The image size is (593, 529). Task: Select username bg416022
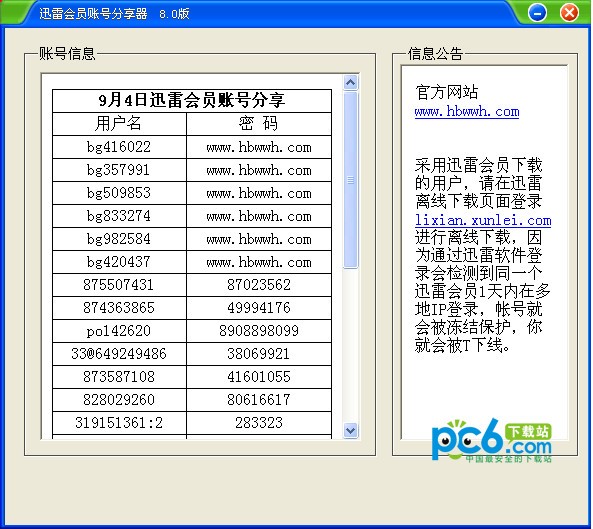[119, 147]
